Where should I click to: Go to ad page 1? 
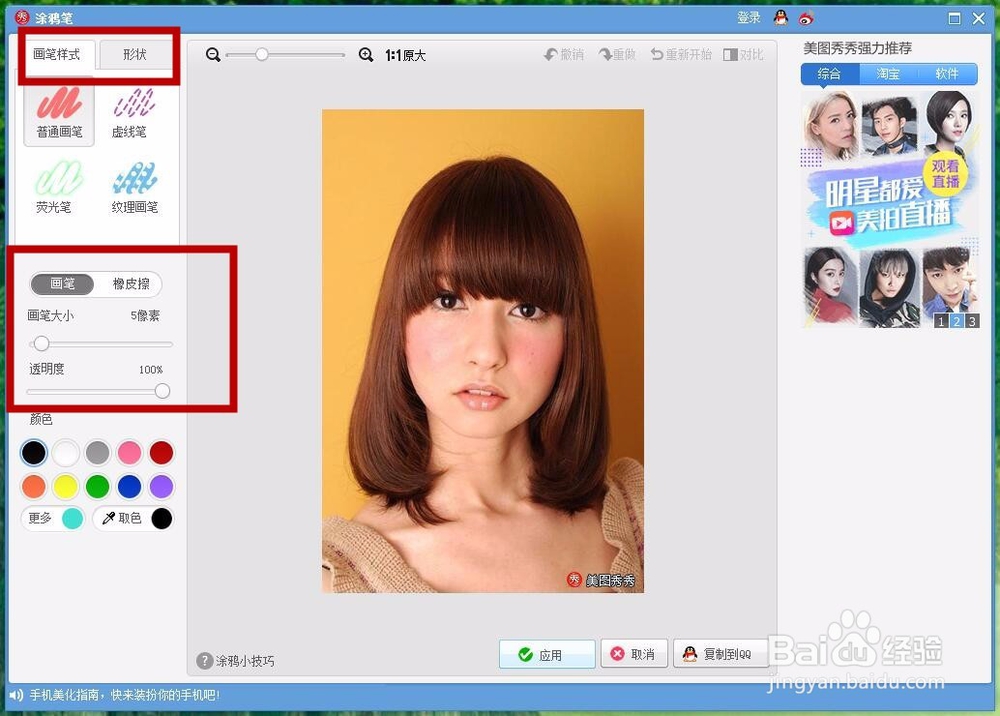tap(941, 321)
